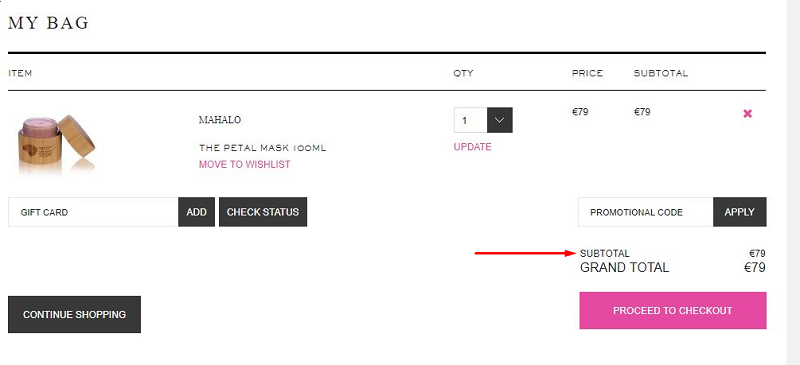Click the Petal Mask jar thumbnail
Viewport: 800px width, 365px height.
point(56,143)
